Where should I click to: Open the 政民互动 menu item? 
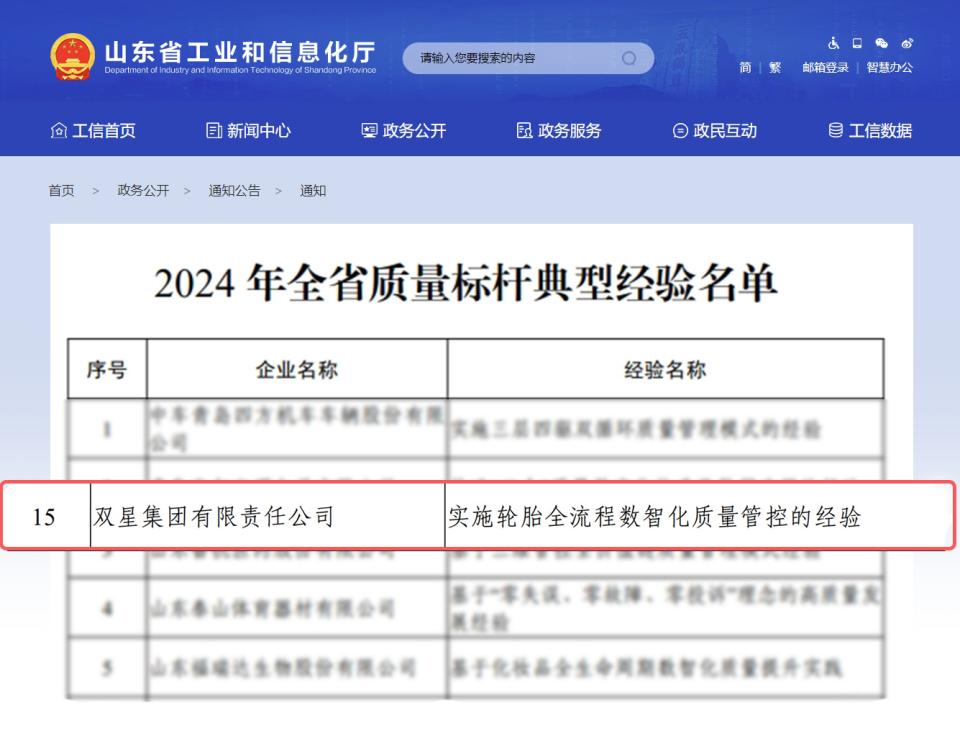click(x=715, y=131)
